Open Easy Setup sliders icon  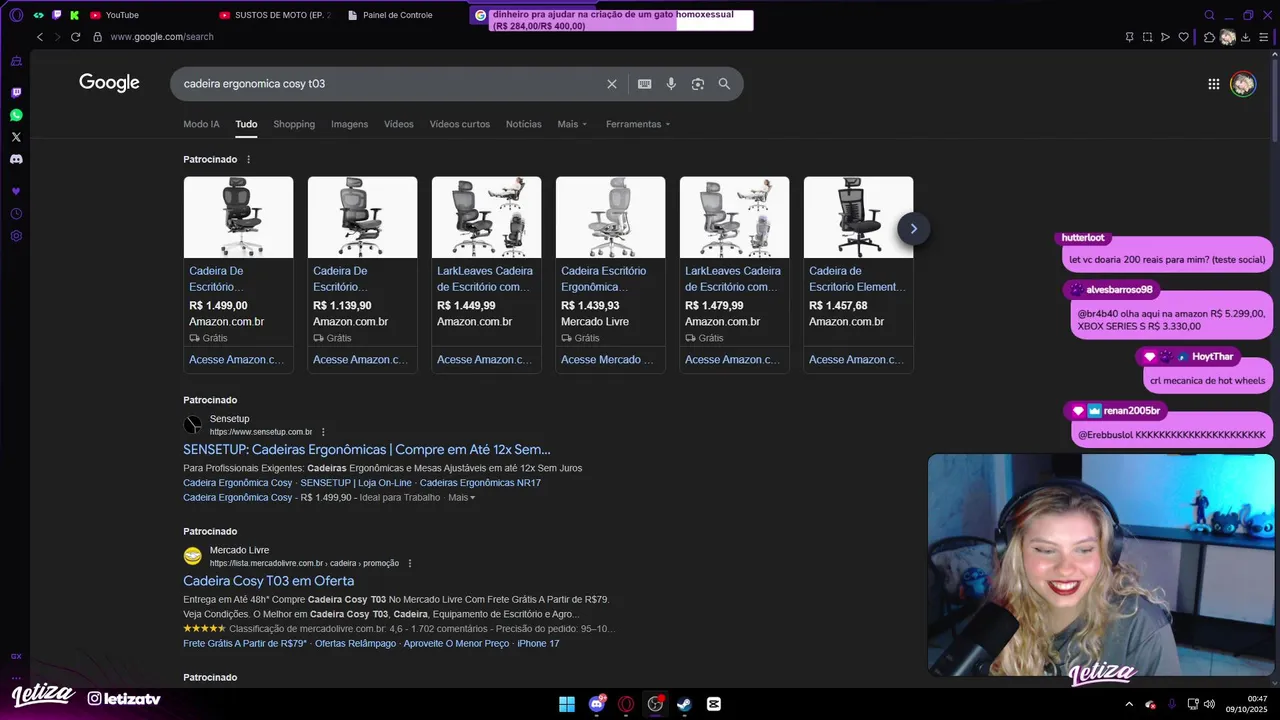(x=1264, y=37)
